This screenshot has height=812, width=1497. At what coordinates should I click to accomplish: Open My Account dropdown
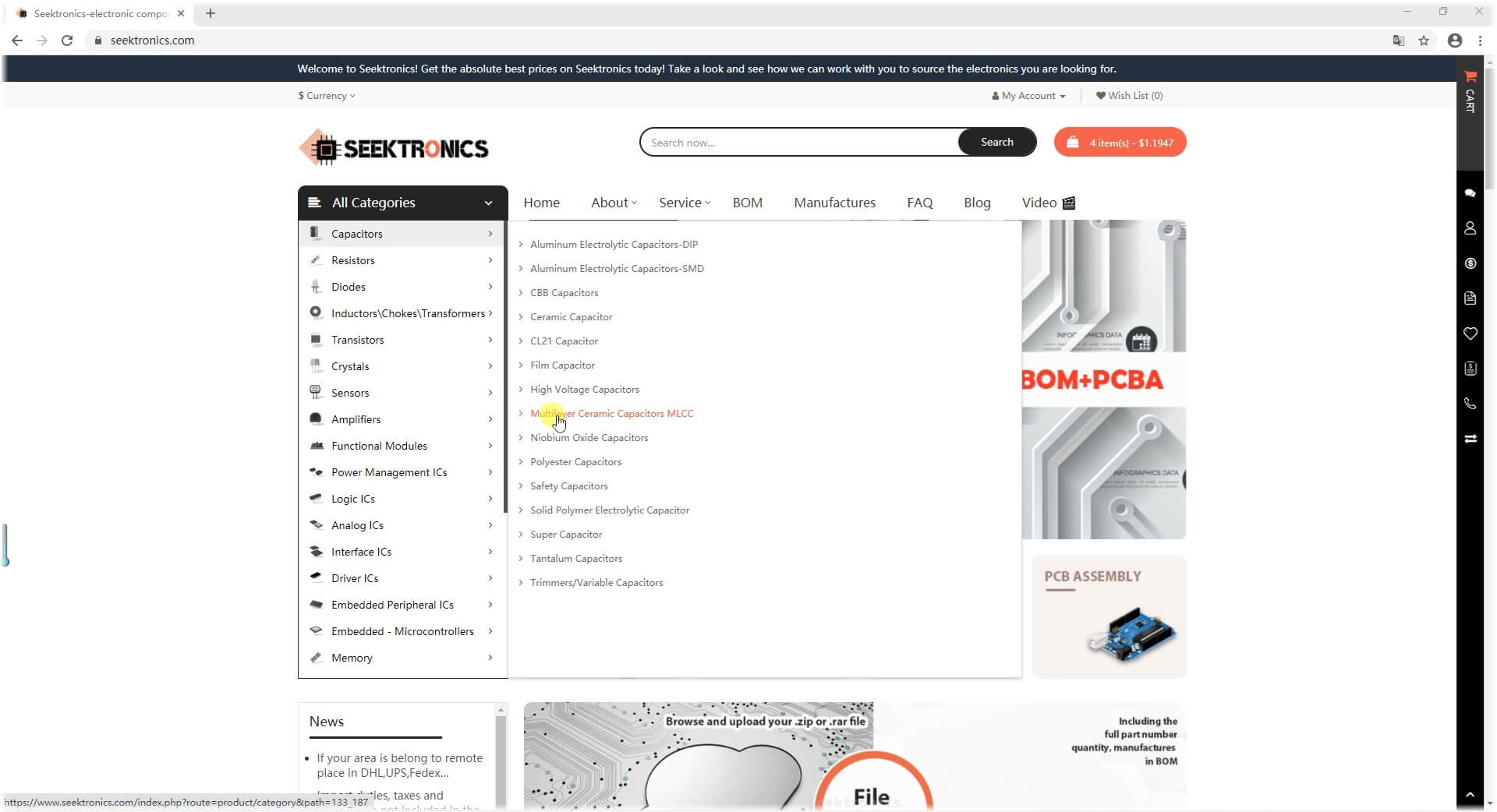coord(1028,96)
